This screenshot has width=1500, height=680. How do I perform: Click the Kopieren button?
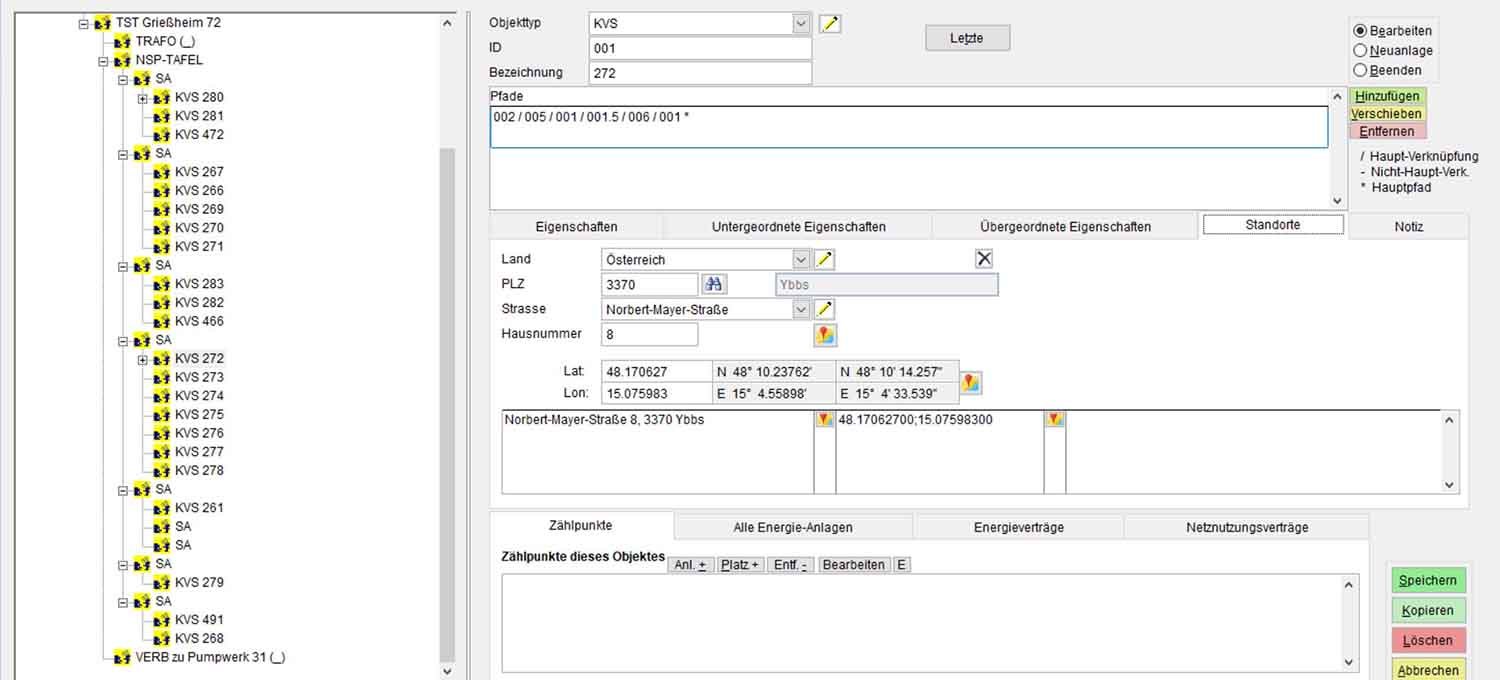coord(1428,610)
